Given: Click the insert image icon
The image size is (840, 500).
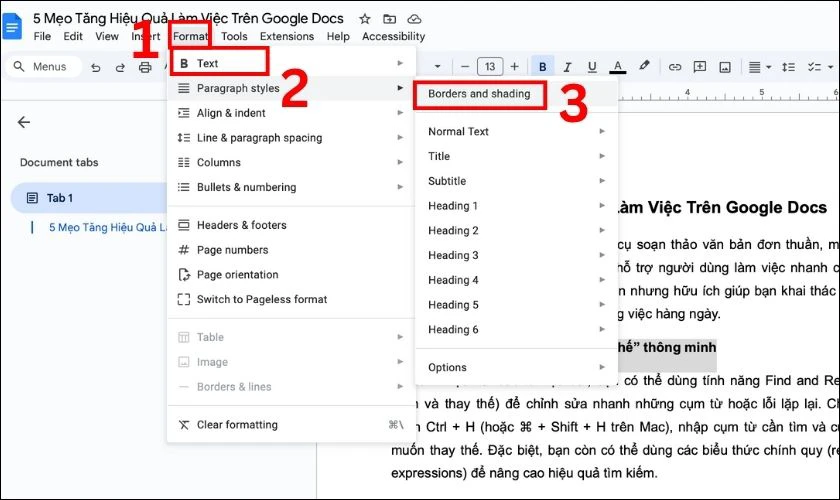Looking at the screenshot, I should [x=725, y=67].
